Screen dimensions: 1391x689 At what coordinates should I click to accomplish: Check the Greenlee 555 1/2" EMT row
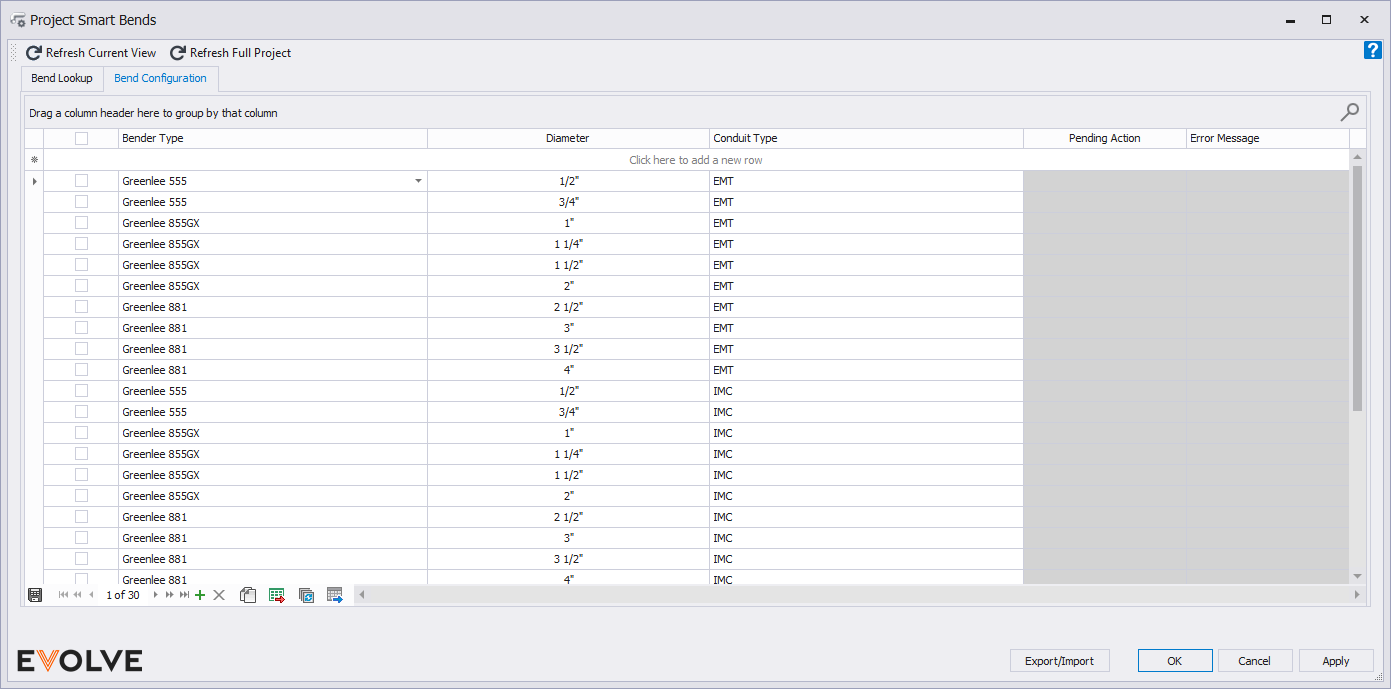click(81, 181)
